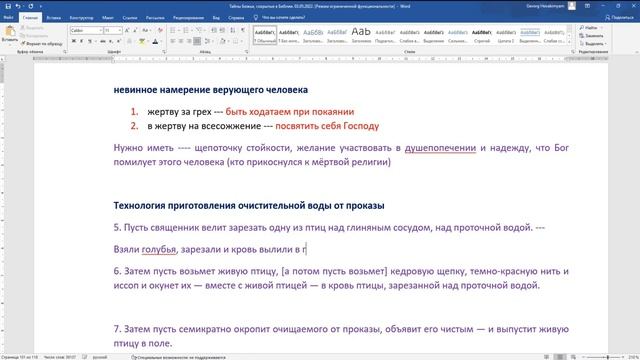Viewport: 640px width, 360px height.
Task: Click the 'душепопечении' underlined word
Action: click(x=440, y=148)
